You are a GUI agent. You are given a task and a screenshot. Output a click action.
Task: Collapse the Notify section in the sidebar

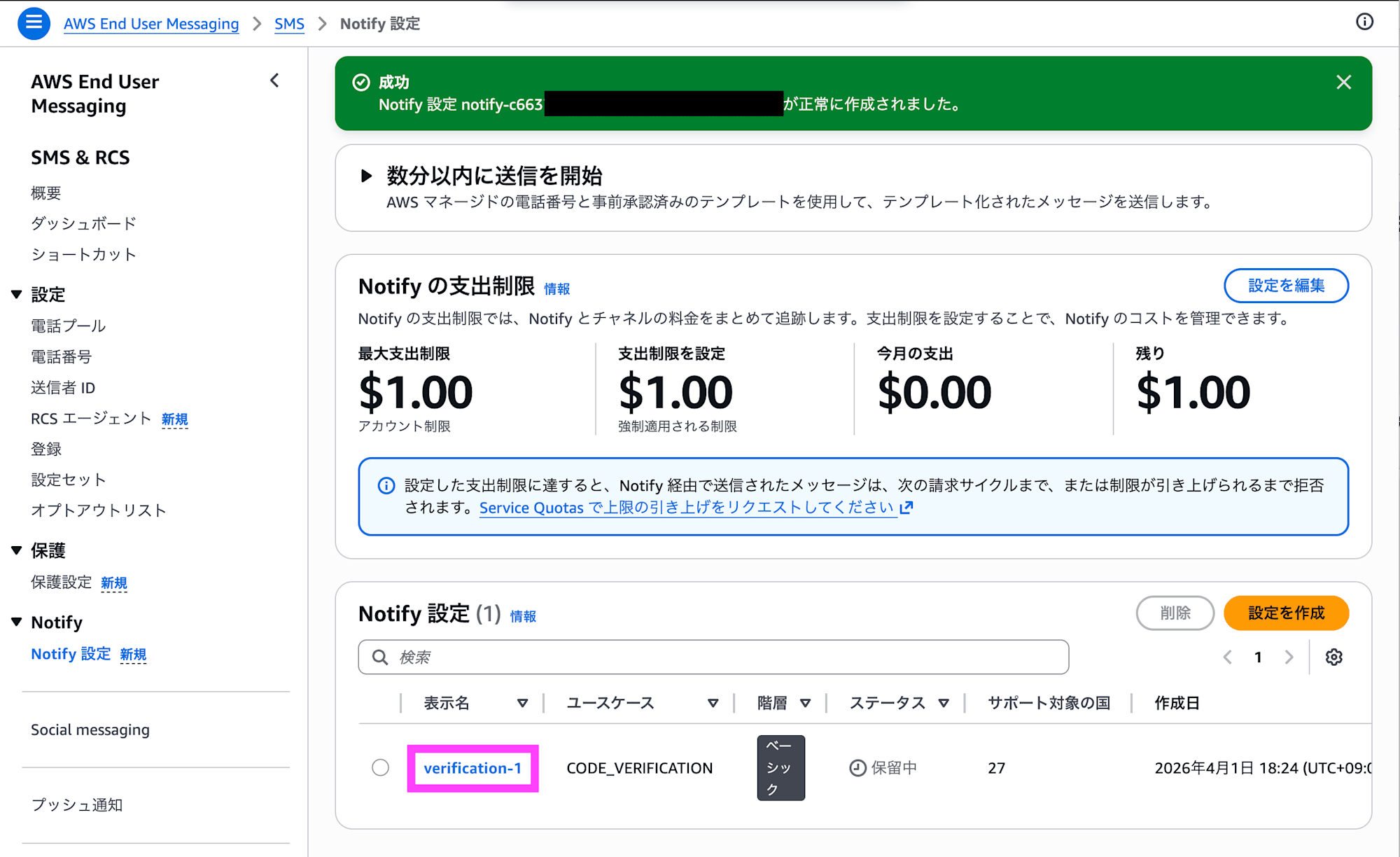coord(16,620)
